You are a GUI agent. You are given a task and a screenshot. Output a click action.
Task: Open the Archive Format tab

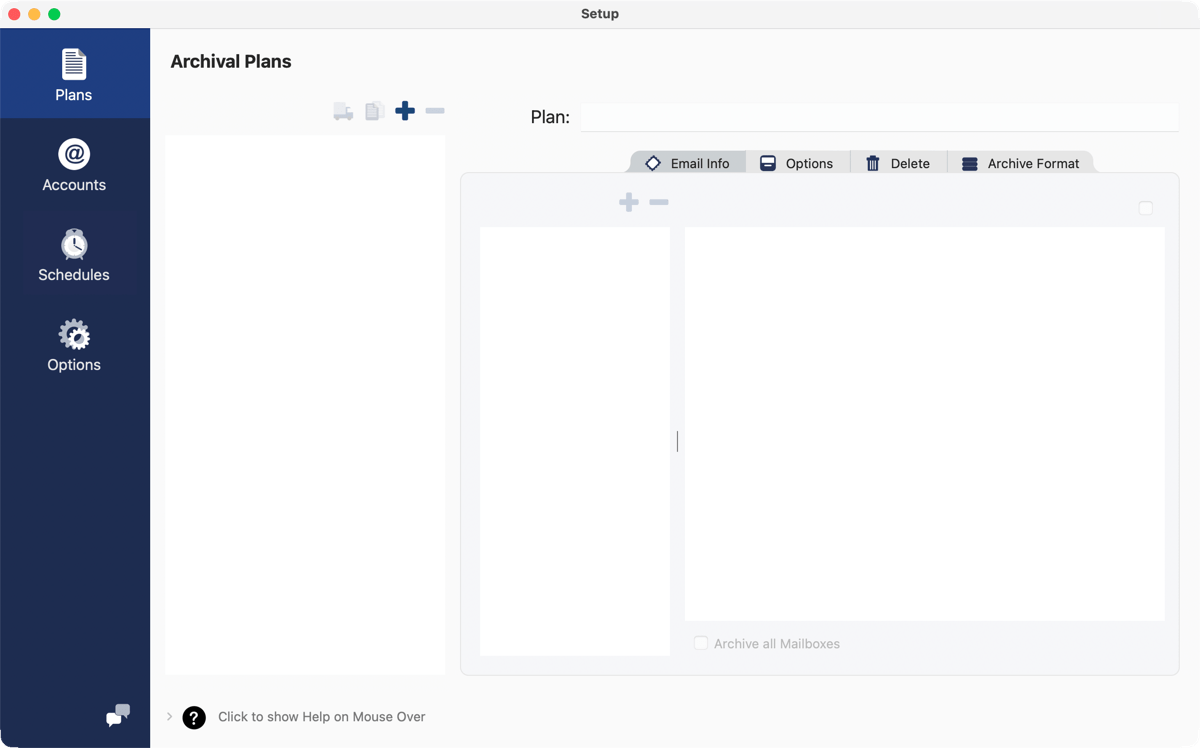click(x=1022, y=162)
